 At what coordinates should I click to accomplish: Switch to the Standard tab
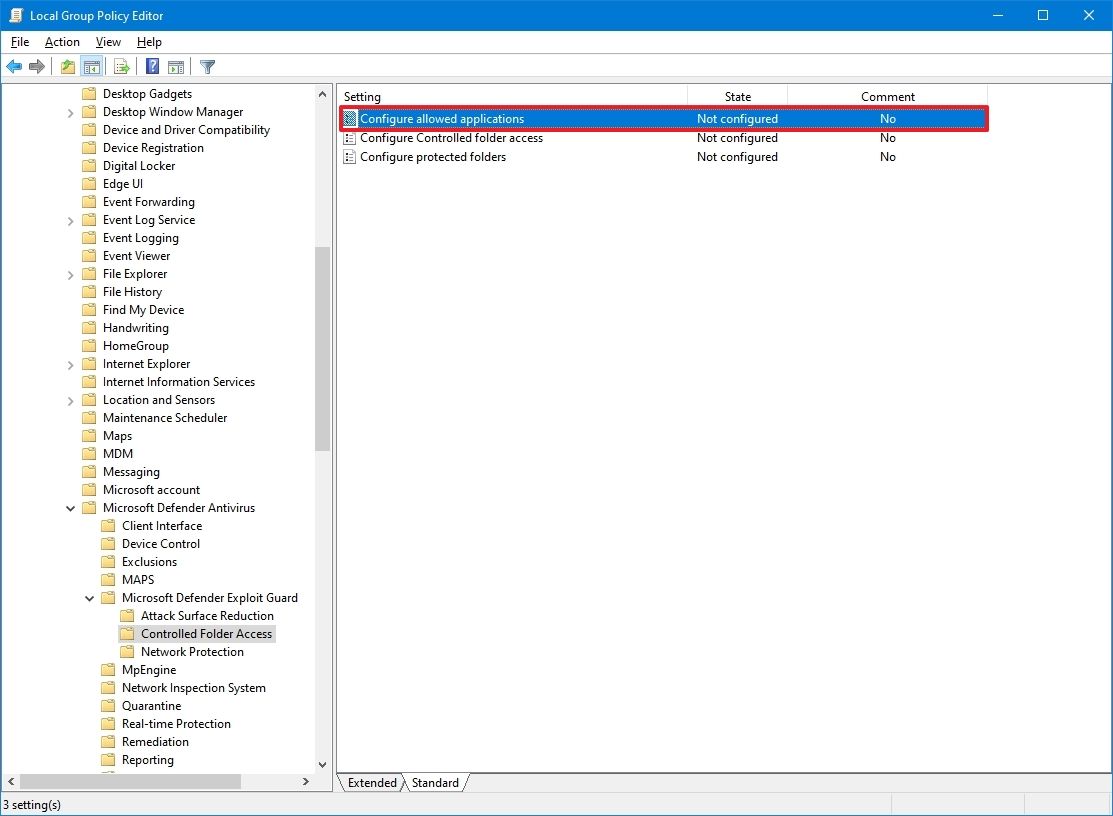(435, 783)
